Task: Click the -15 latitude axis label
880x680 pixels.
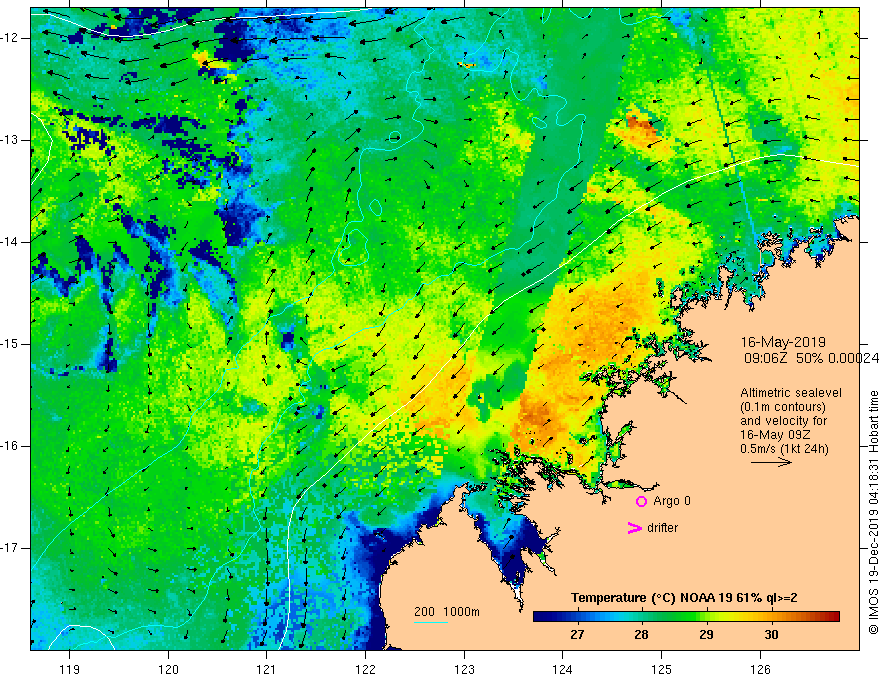Action: tap(10, 344)
